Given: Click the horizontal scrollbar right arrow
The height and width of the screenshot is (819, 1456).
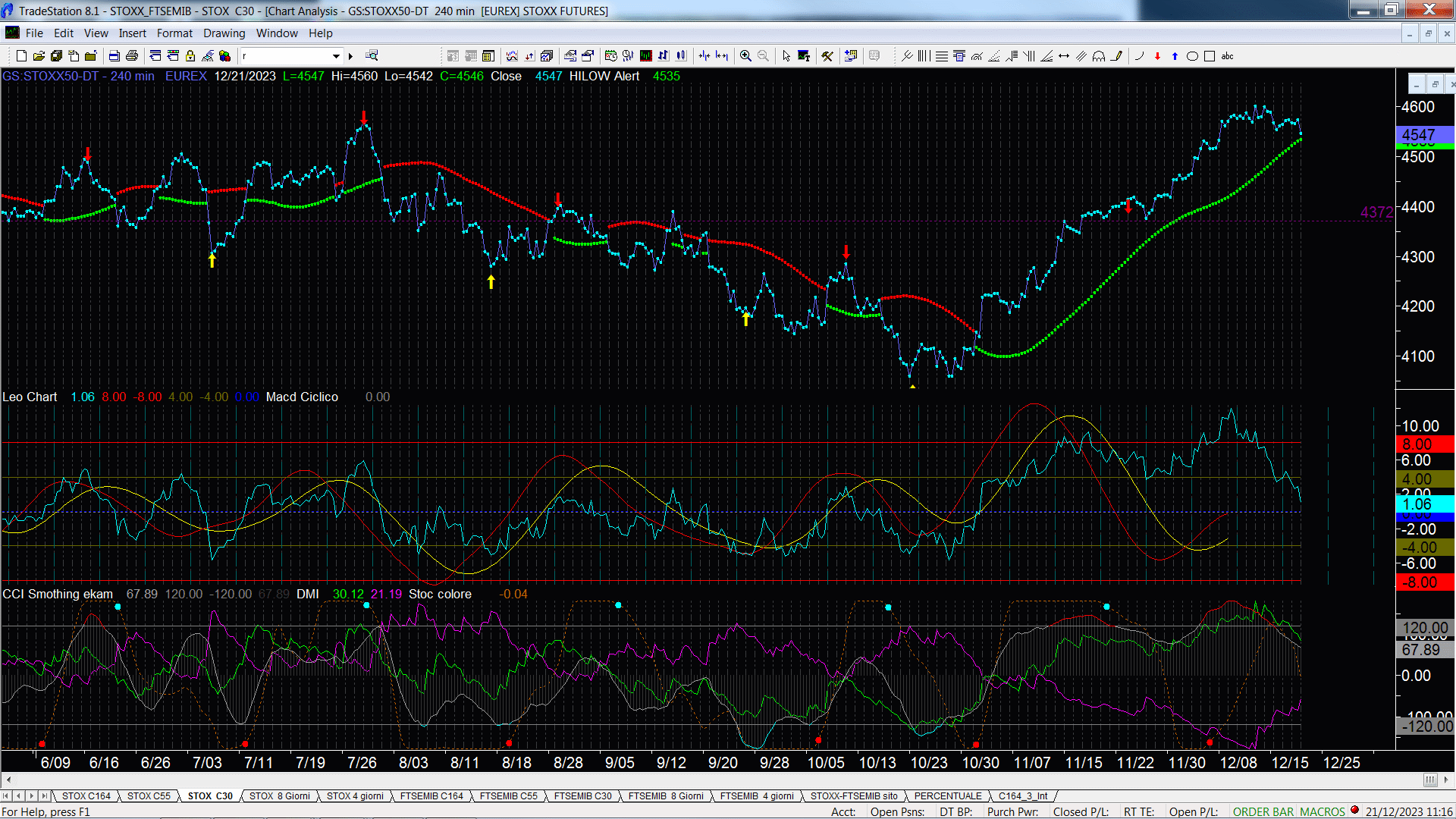Looking at the screenshot, I should [x=1446, y=780].
